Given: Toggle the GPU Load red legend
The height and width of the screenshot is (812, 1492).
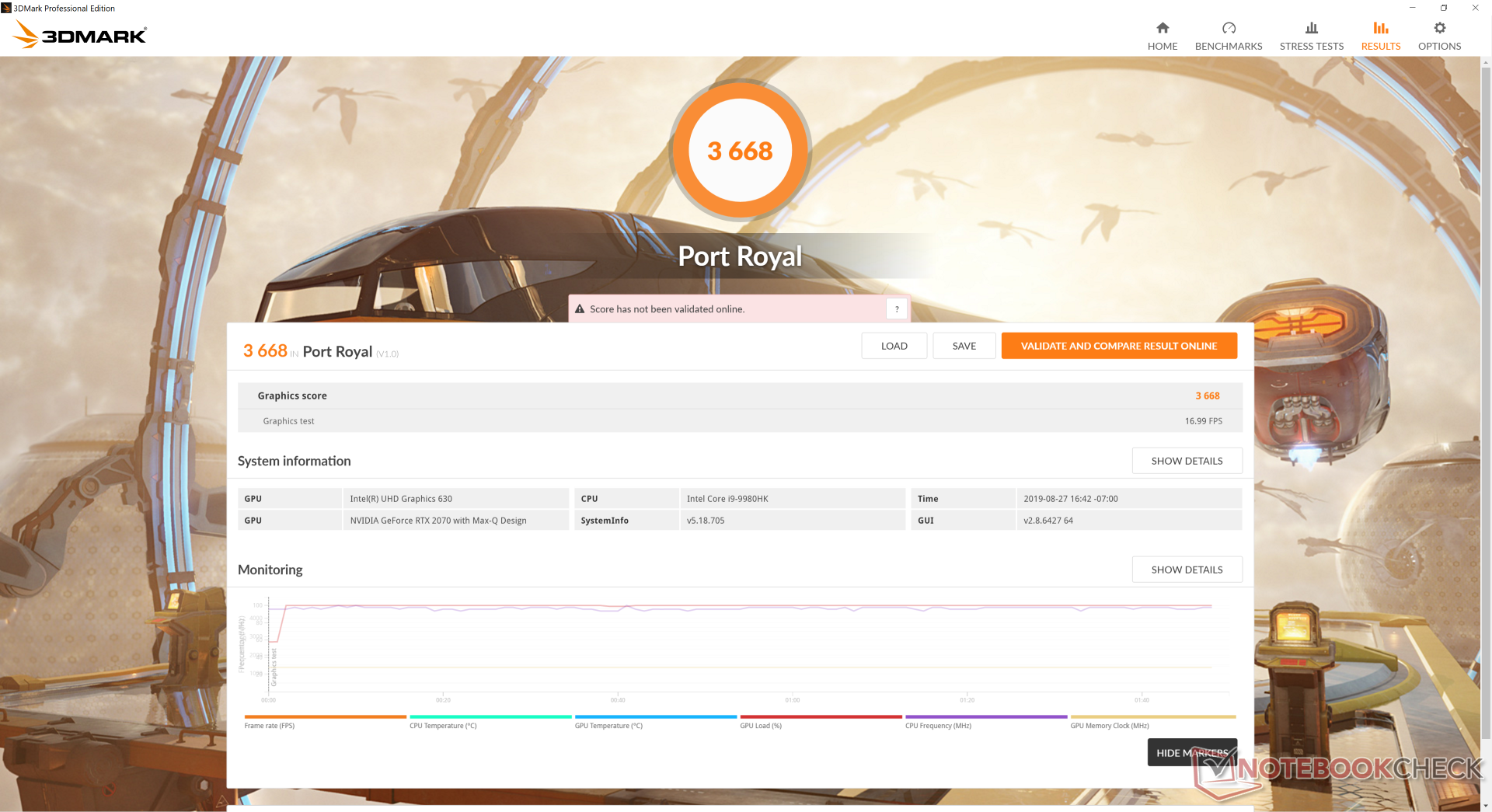Looking at the screenshot, I should coord(821,721).
